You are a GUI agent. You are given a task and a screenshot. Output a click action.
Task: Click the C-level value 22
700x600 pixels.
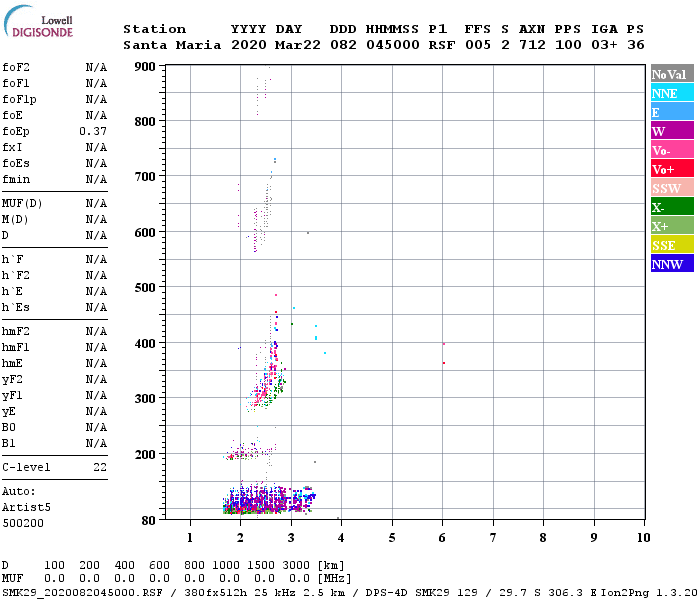point(100,467)
